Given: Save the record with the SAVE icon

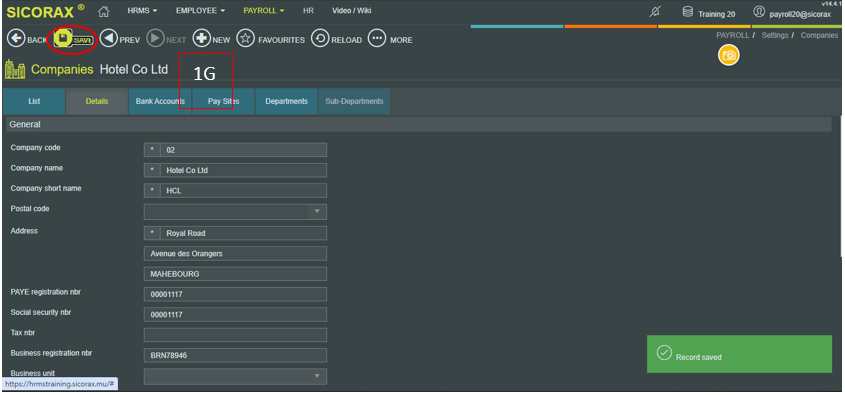Looking at the screenshot, I should tap(63, 39).
